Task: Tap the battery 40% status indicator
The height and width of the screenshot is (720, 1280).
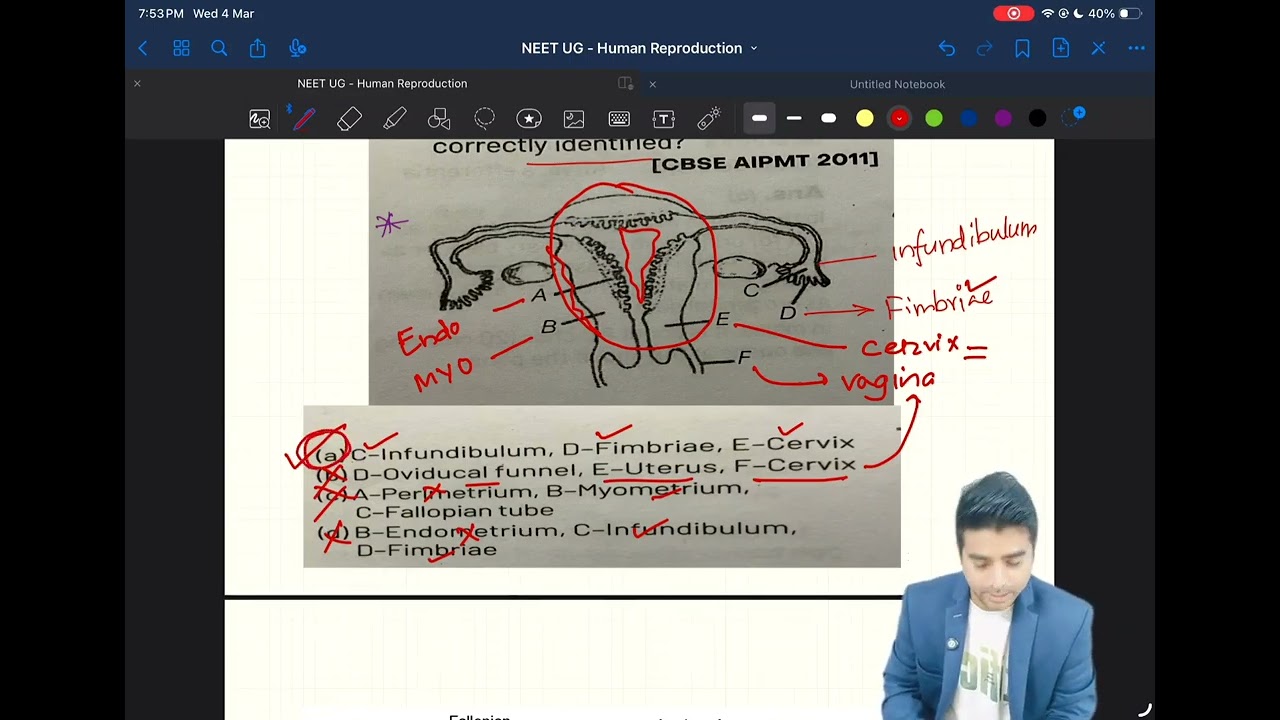Action: click(1115, 13)
